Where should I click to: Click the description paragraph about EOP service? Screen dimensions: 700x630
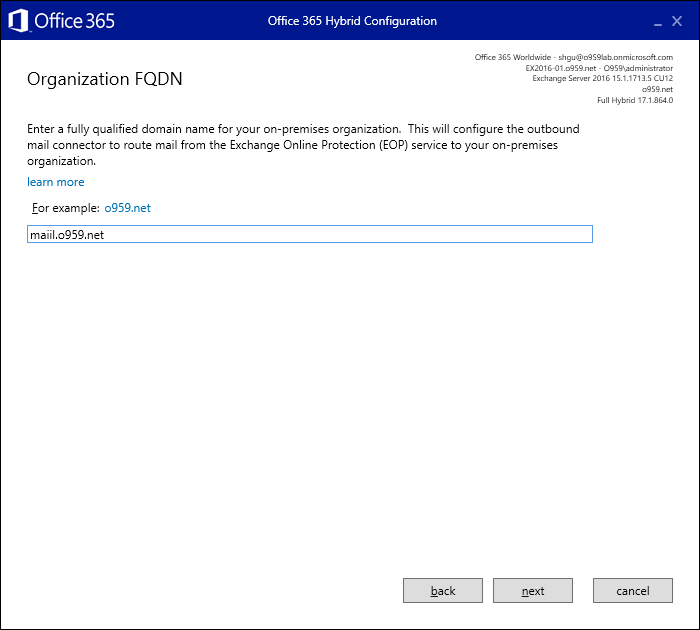pyautogui.click(x=303, y=145)
